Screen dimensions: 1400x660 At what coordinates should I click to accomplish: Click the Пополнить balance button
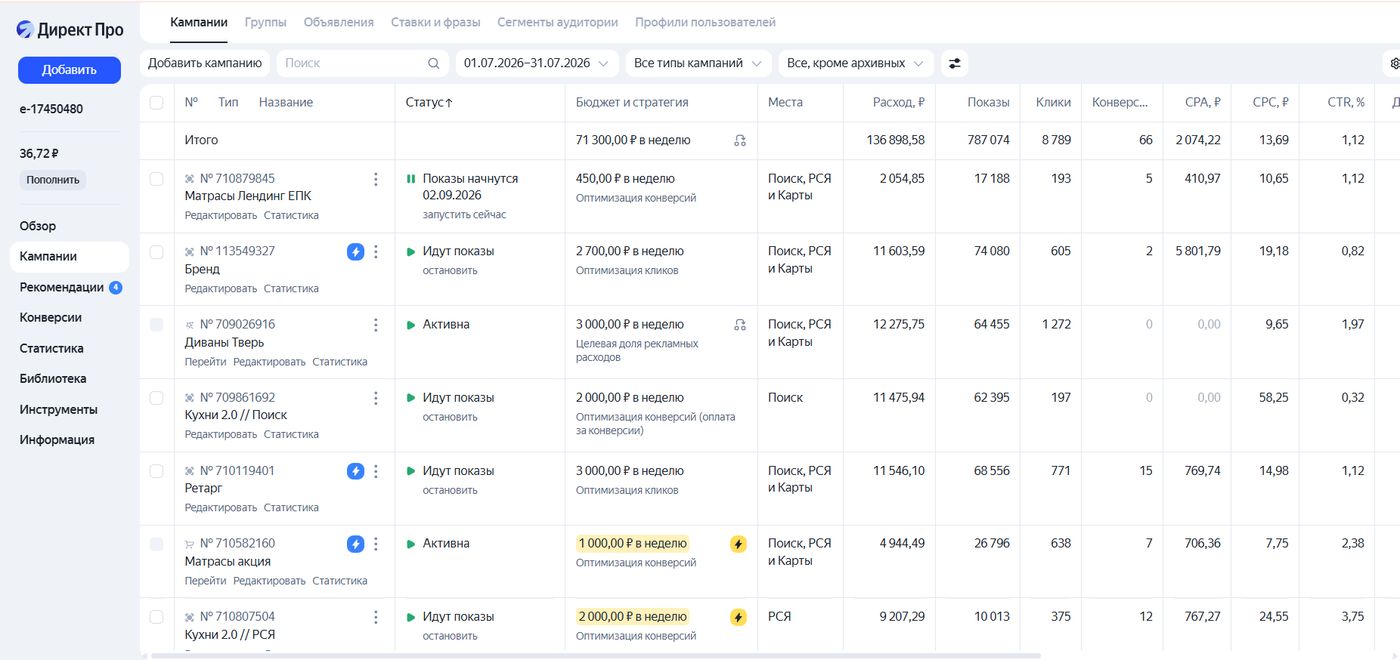pos(52,180)
